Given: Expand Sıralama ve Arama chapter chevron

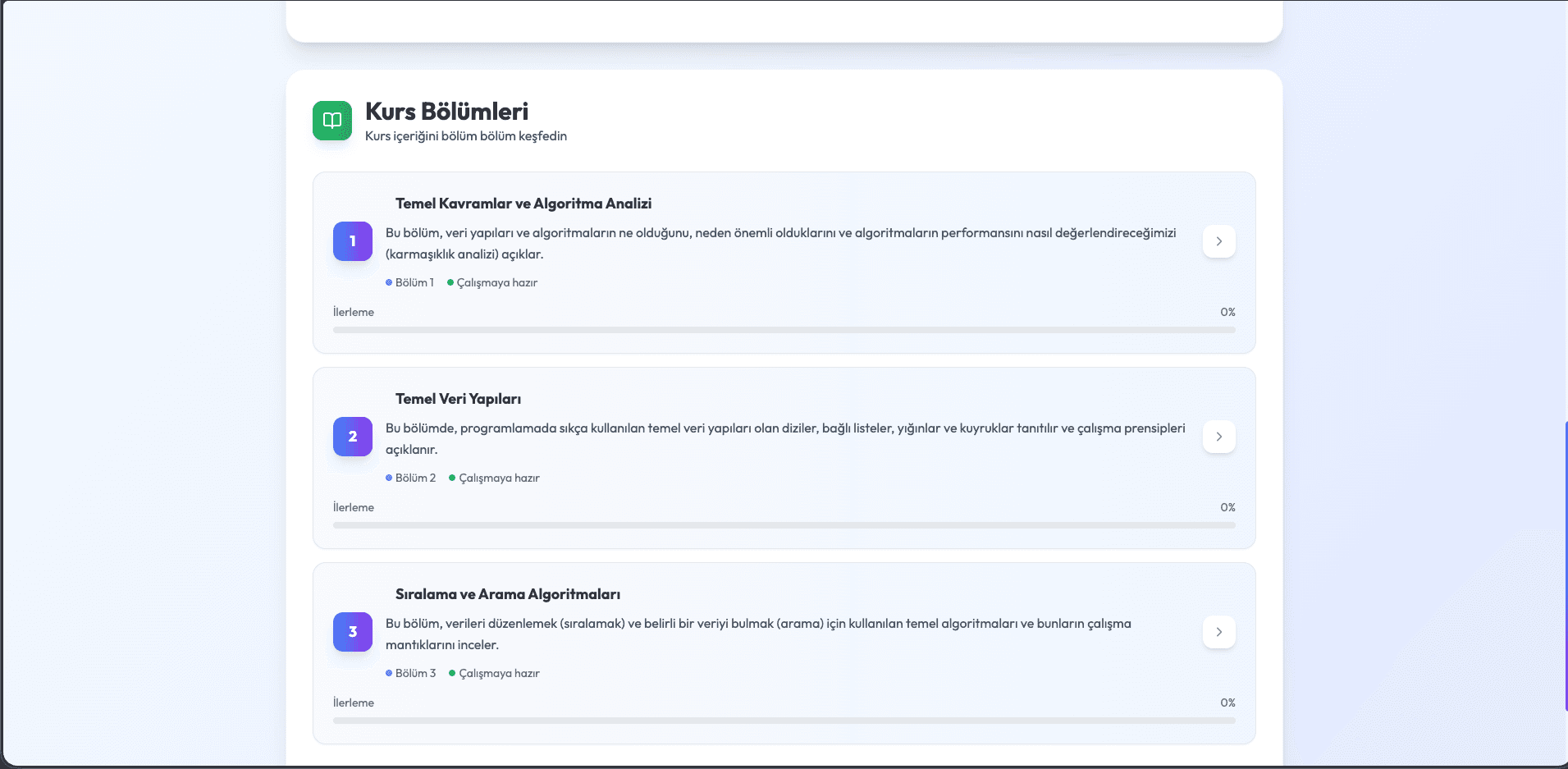Looking at the screenshot, I should point(1218,632).
